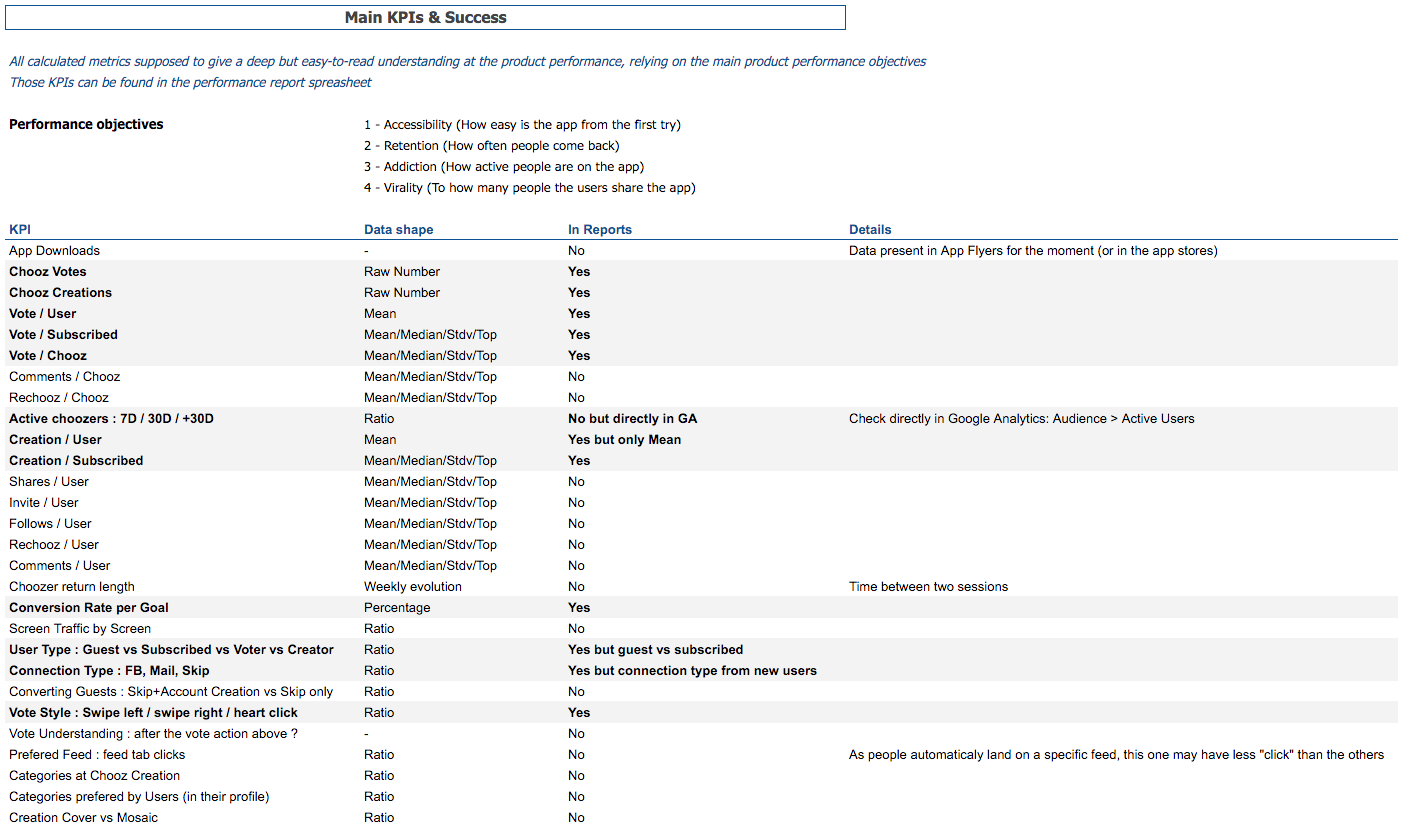Viewport: 1410px width, 833px height.
Task: Select the "Vote / User" cell
Action: [x=43, y=314]
